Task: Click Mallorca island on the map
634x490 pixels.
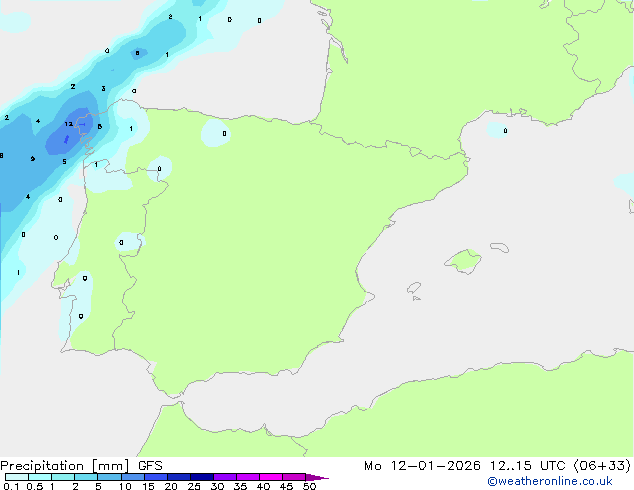Action: click(463, 261)
